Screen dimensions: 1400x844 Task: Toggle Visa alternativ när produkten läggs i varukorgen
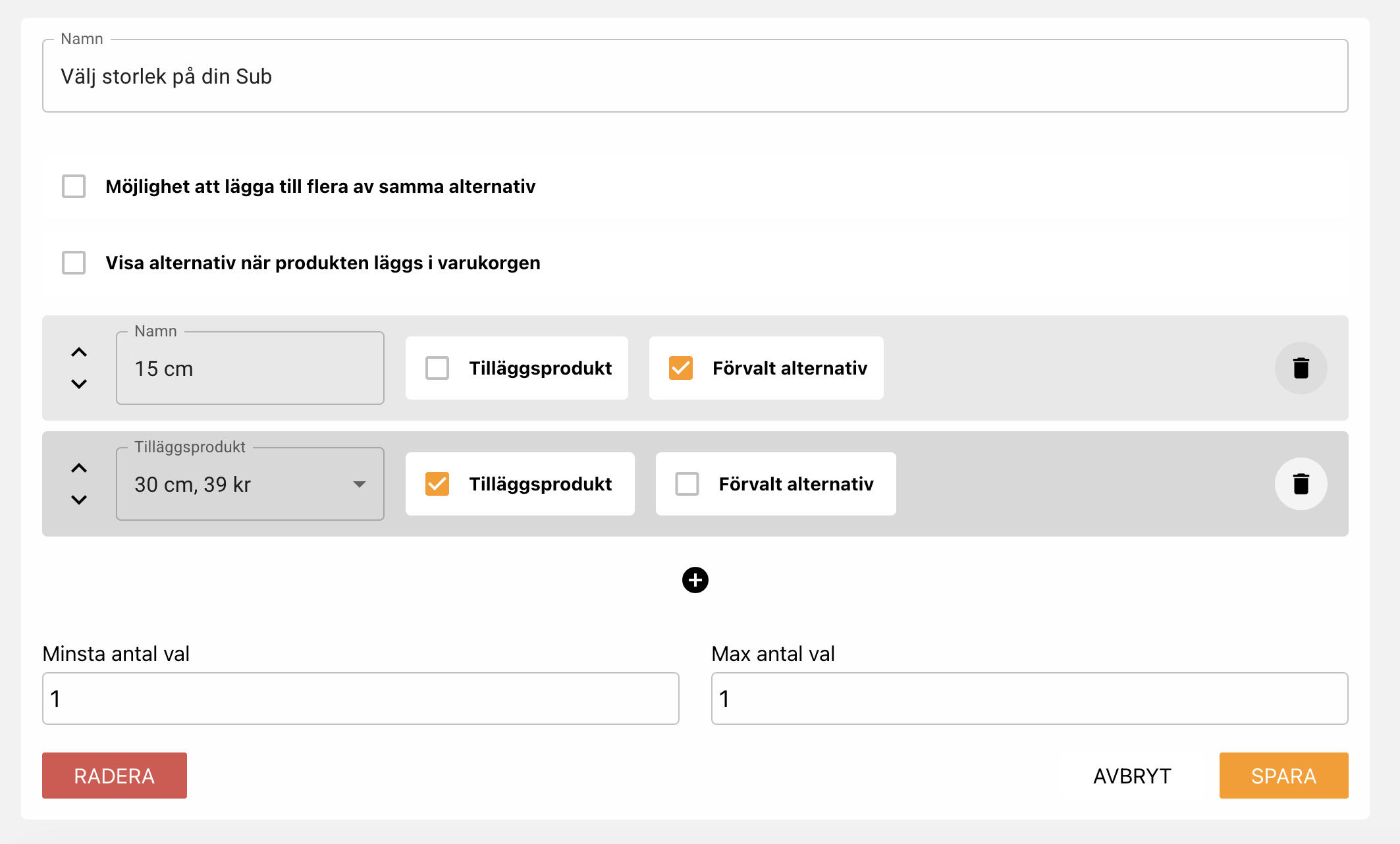[x=74, y=263]
